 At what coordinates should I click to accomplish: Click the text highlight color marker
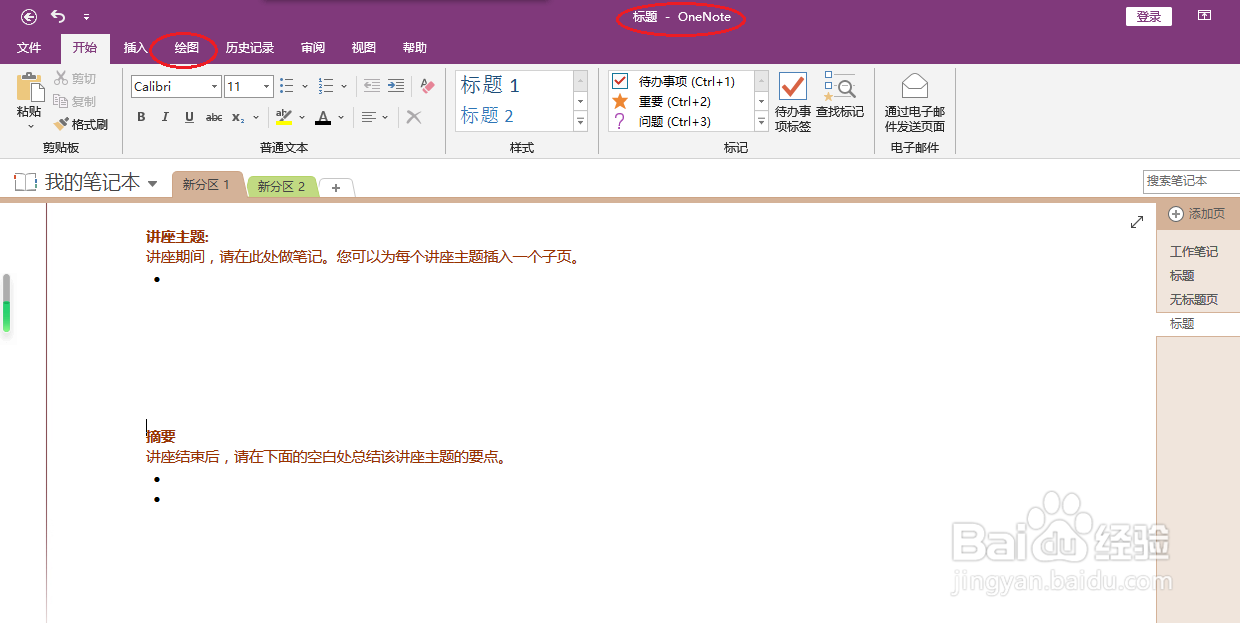(x=284, y=117)
